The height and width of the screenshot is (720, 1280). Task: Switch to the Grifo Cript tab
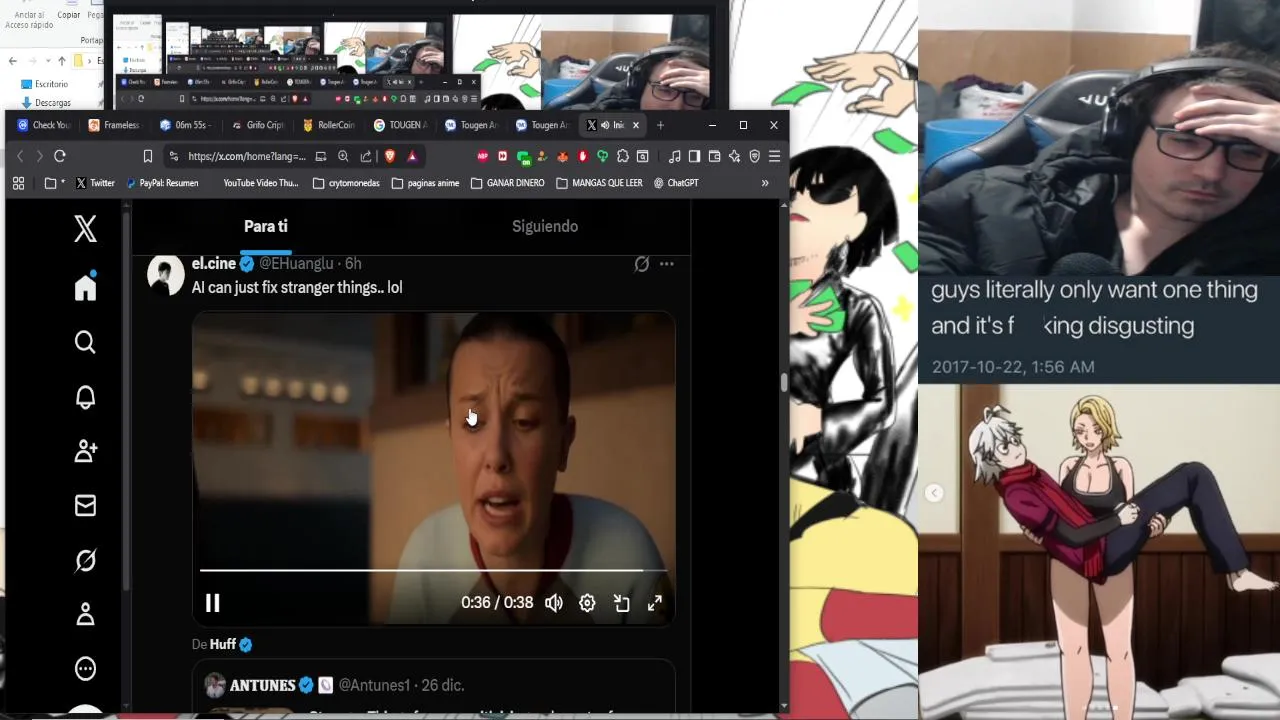[257, 125]
